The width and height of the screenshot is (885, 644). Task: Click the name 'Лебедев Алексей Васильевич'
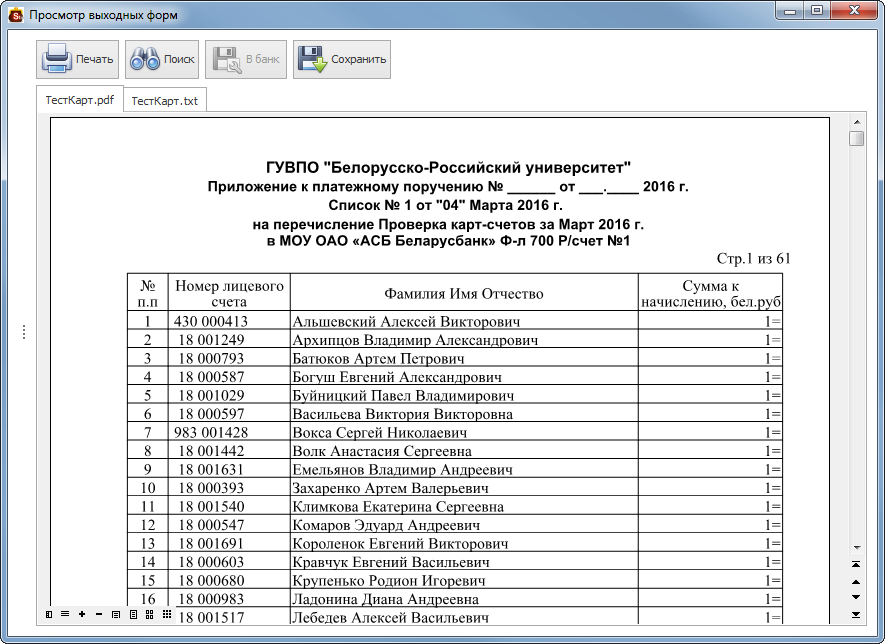pyautogui.click(x=390, y=617)
